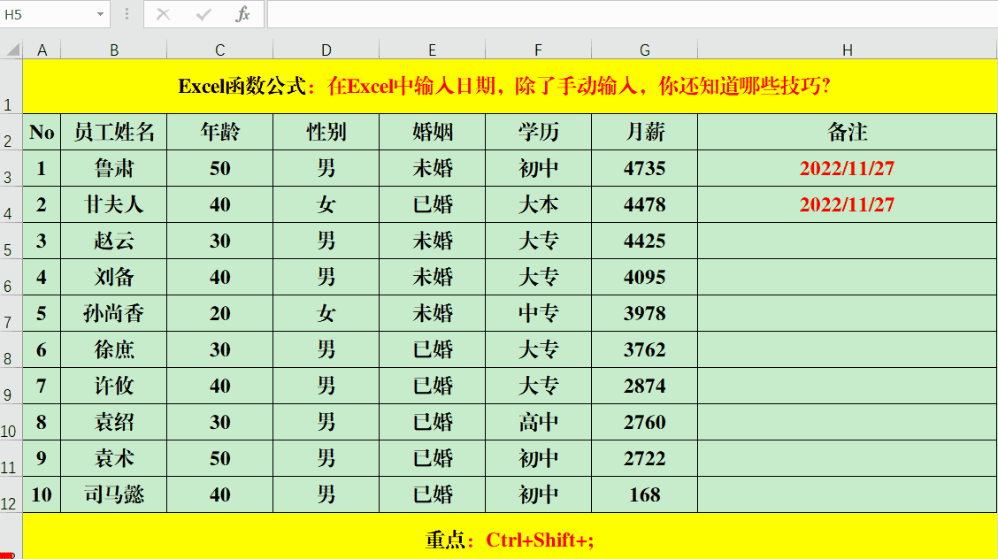Click the formula bar expand dots handle
998x559 pixels.
tap(127, 14)
